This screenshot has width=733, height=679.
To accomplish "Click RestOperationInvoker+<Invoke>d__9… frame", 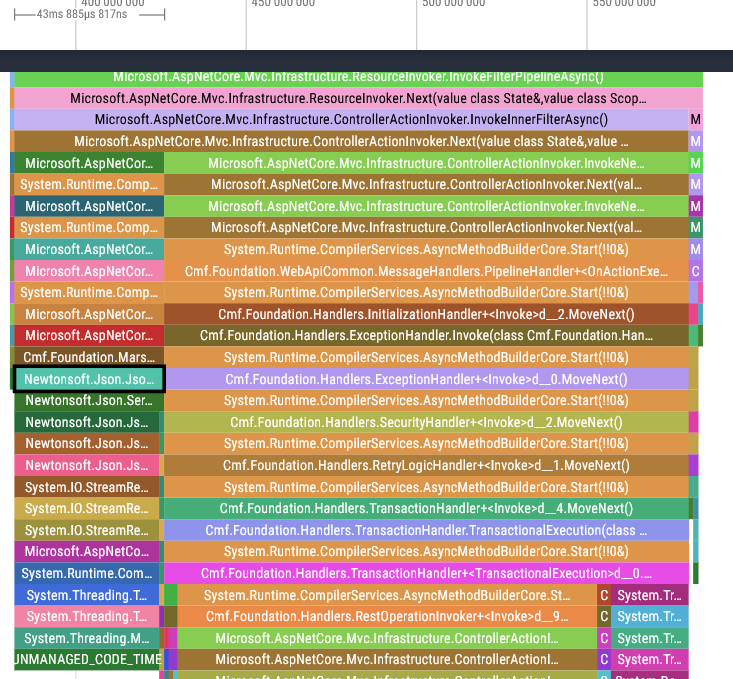I will point(387,617).
